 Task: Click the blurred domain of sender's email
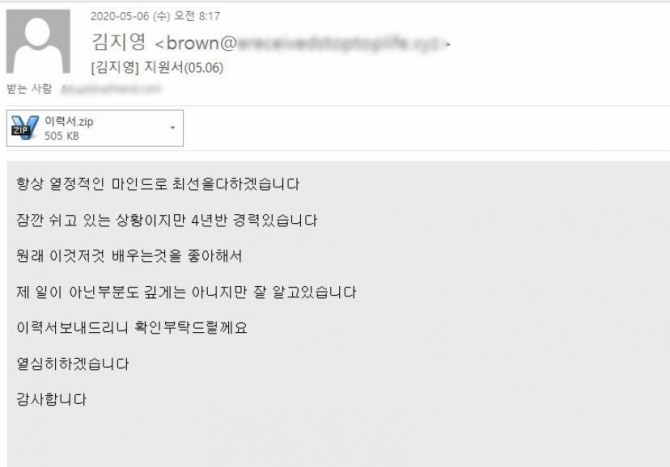[339, 44]
